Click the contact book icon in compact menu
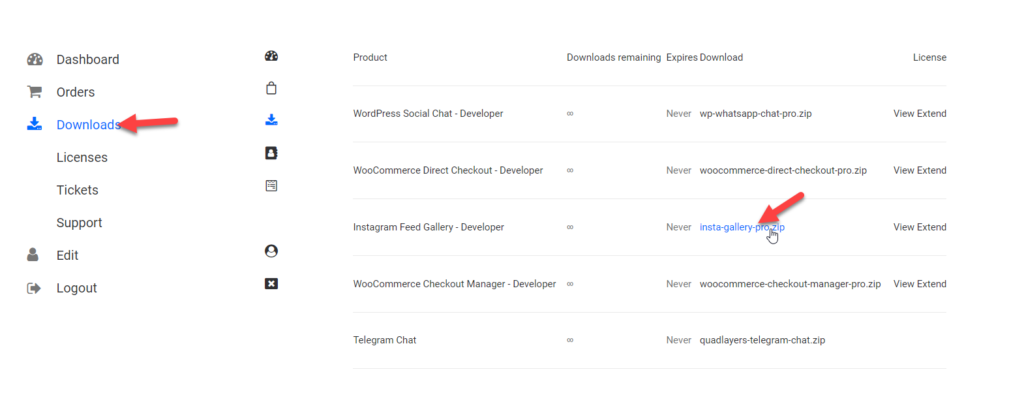Image resolution: width=1024 pixels, height=393 pixels. point(272,153)
